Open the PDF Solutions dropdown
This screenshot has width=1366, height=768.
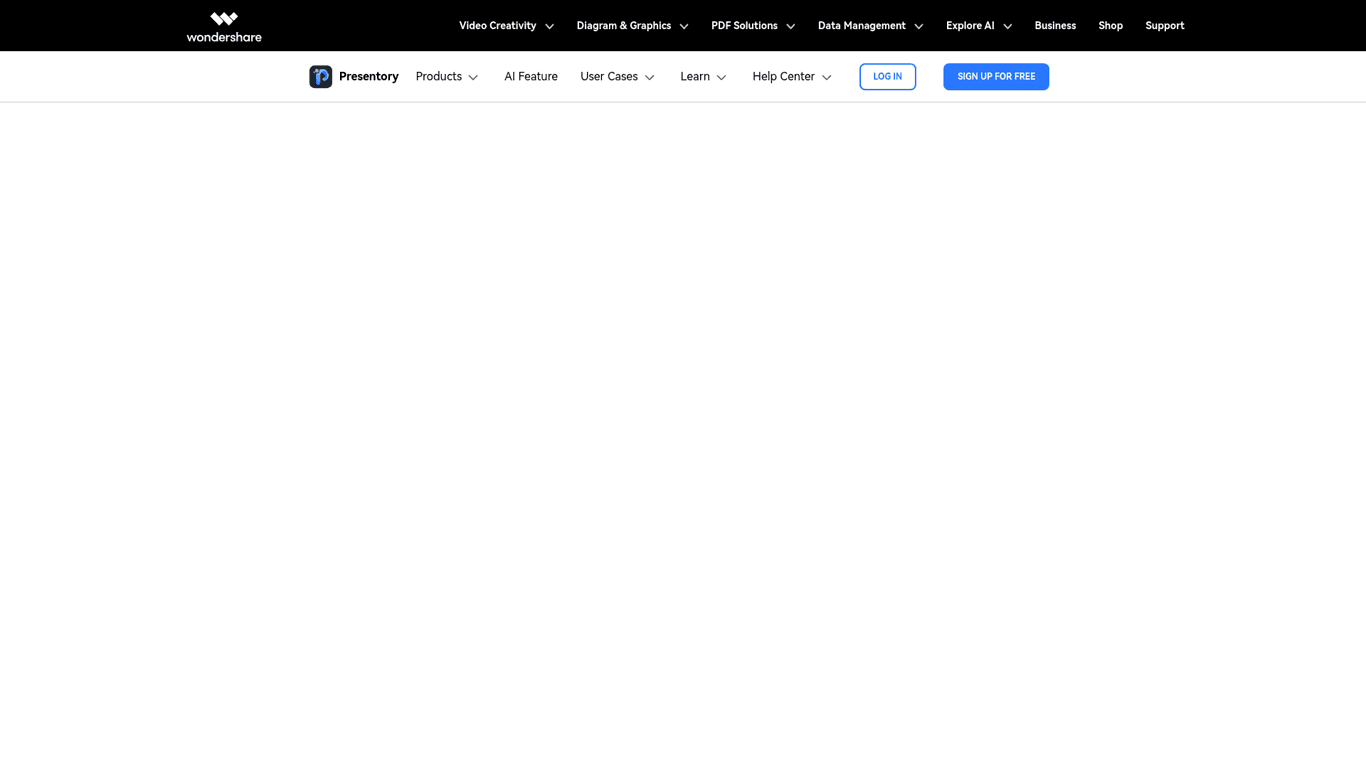coord(752,26)
